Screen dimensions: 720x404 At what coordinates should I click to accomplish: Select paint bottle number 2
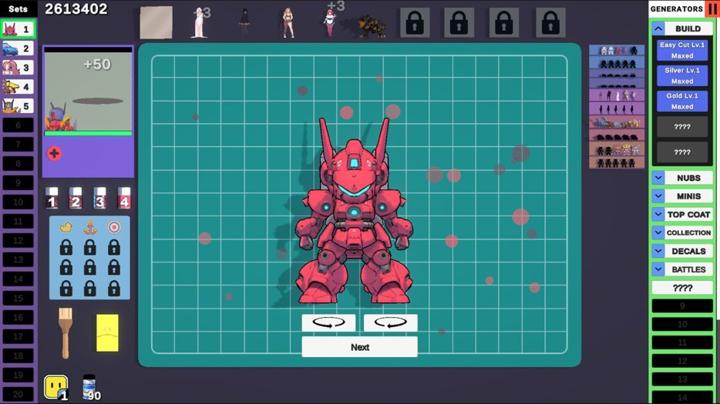pyautogui.click(x=76, y=198)
